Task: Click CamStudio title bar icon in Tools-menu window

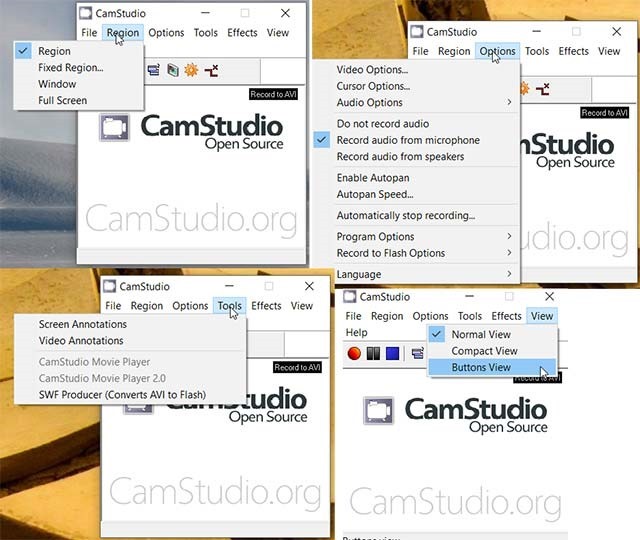Action: coord(109,286)
